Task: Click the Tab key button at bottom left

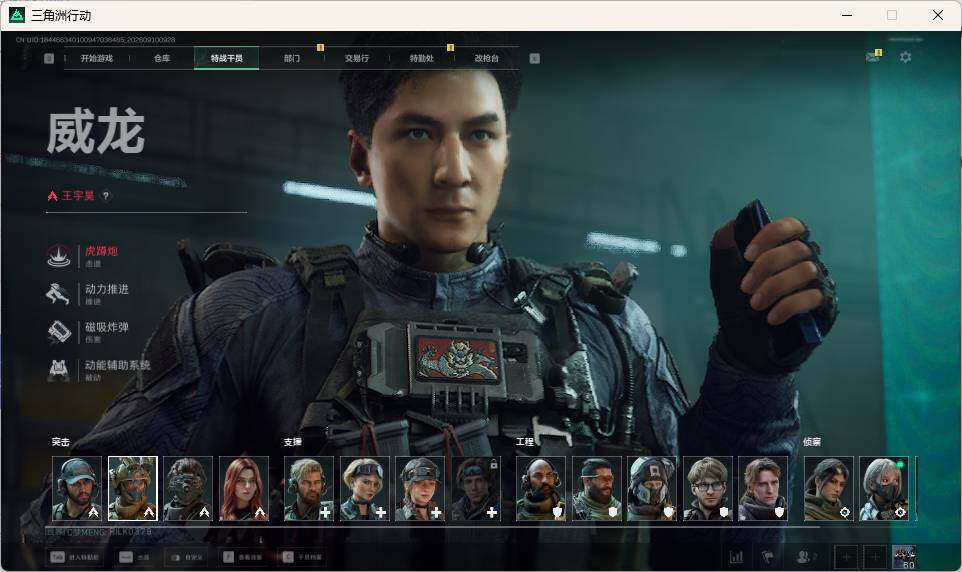Action: click(75, 557)
